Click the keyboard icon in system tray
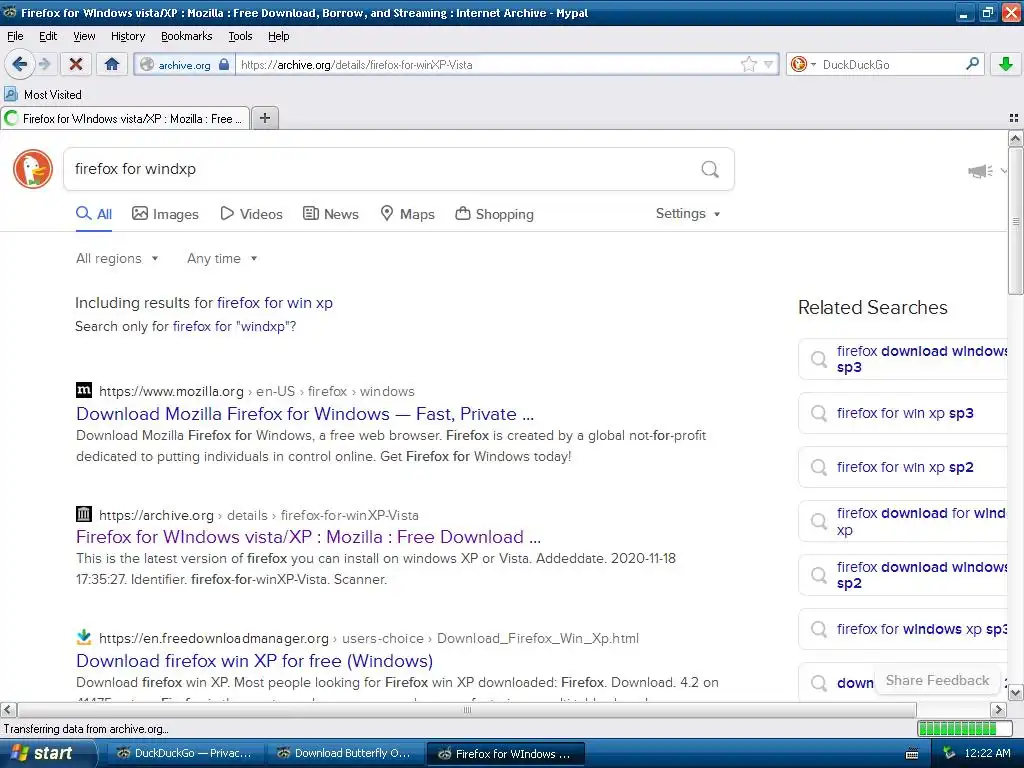 click(x=912, y=754)
